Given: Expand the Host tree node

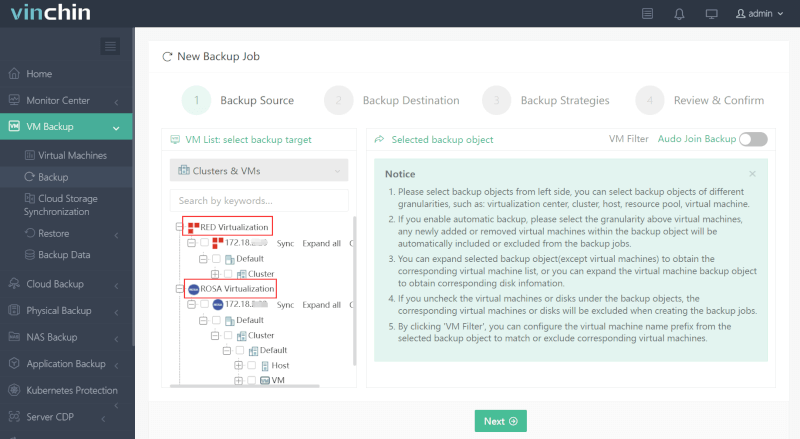Looking at the screenshot, I should [x=238, y=365].
